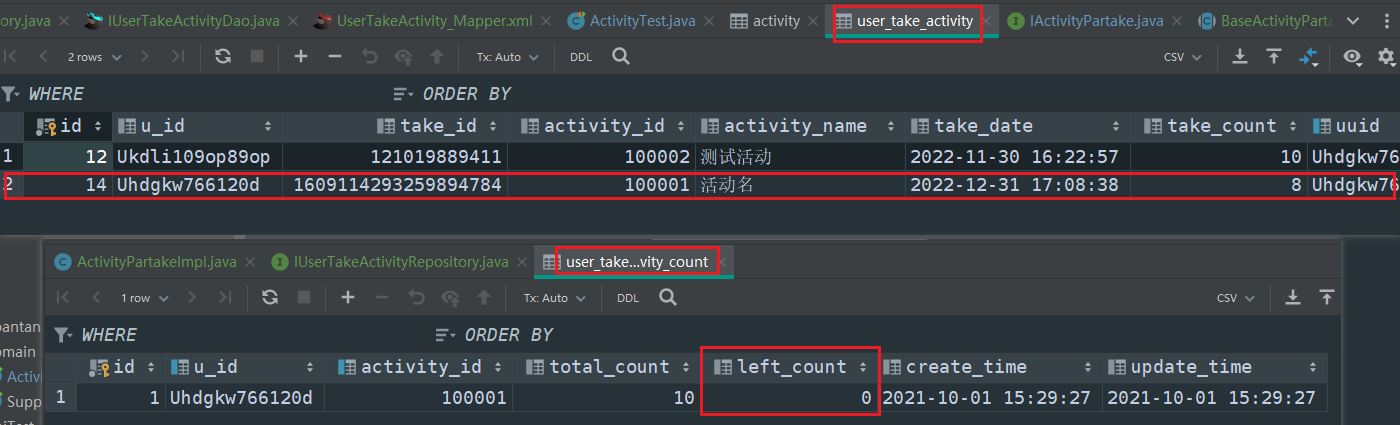
Task: Import data into user_take_activity with upload icon
Action: (x=1274, y=57)
